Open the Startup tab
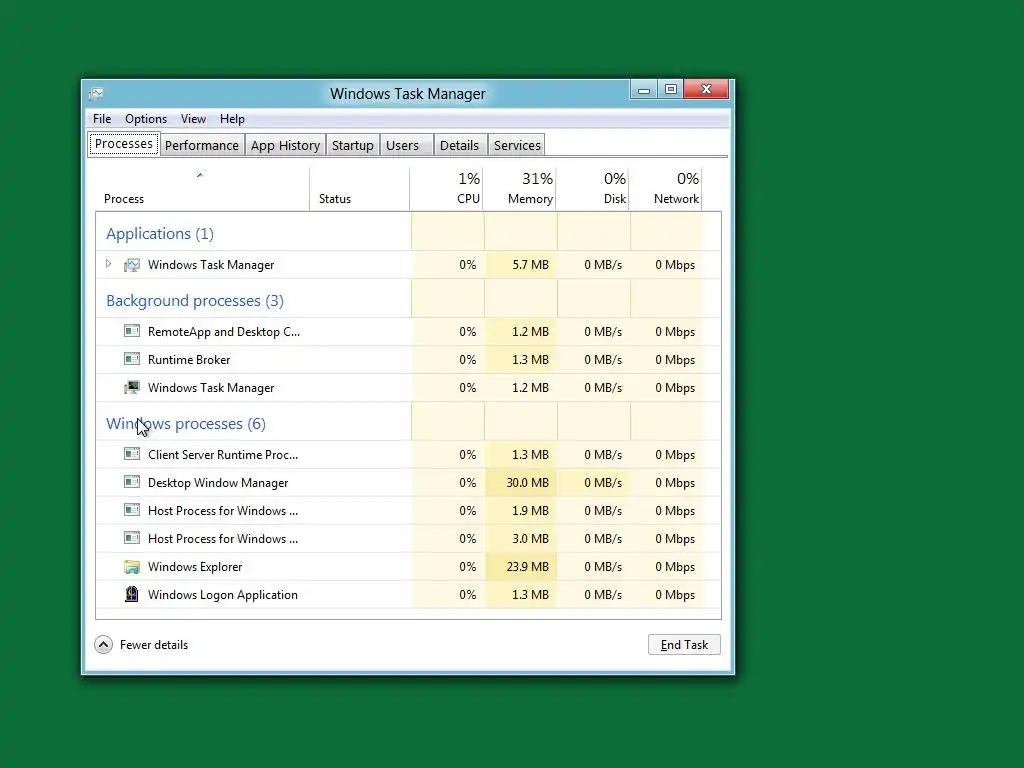The height and width of the screenshot is (768, 1024). [353, 145]
